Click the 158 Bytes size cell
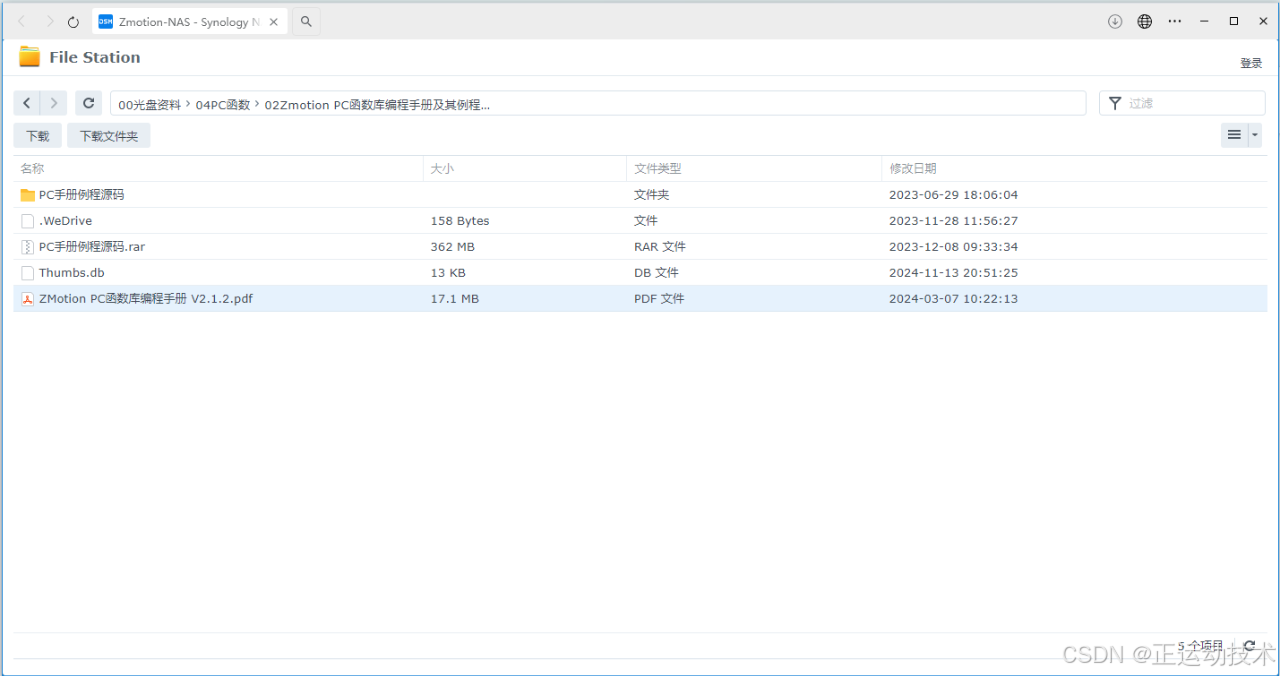Image resolution: width=1280 pixels, height=676 pixels. 460,221
